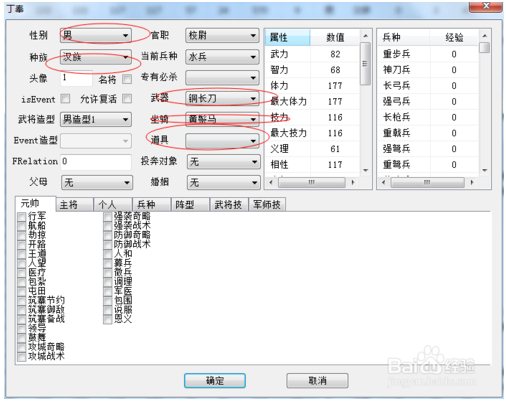Image resolution: width=506 pixels, height=403 pixels.
Task: Open the 父母 dropdown
Action: [97, 182]
